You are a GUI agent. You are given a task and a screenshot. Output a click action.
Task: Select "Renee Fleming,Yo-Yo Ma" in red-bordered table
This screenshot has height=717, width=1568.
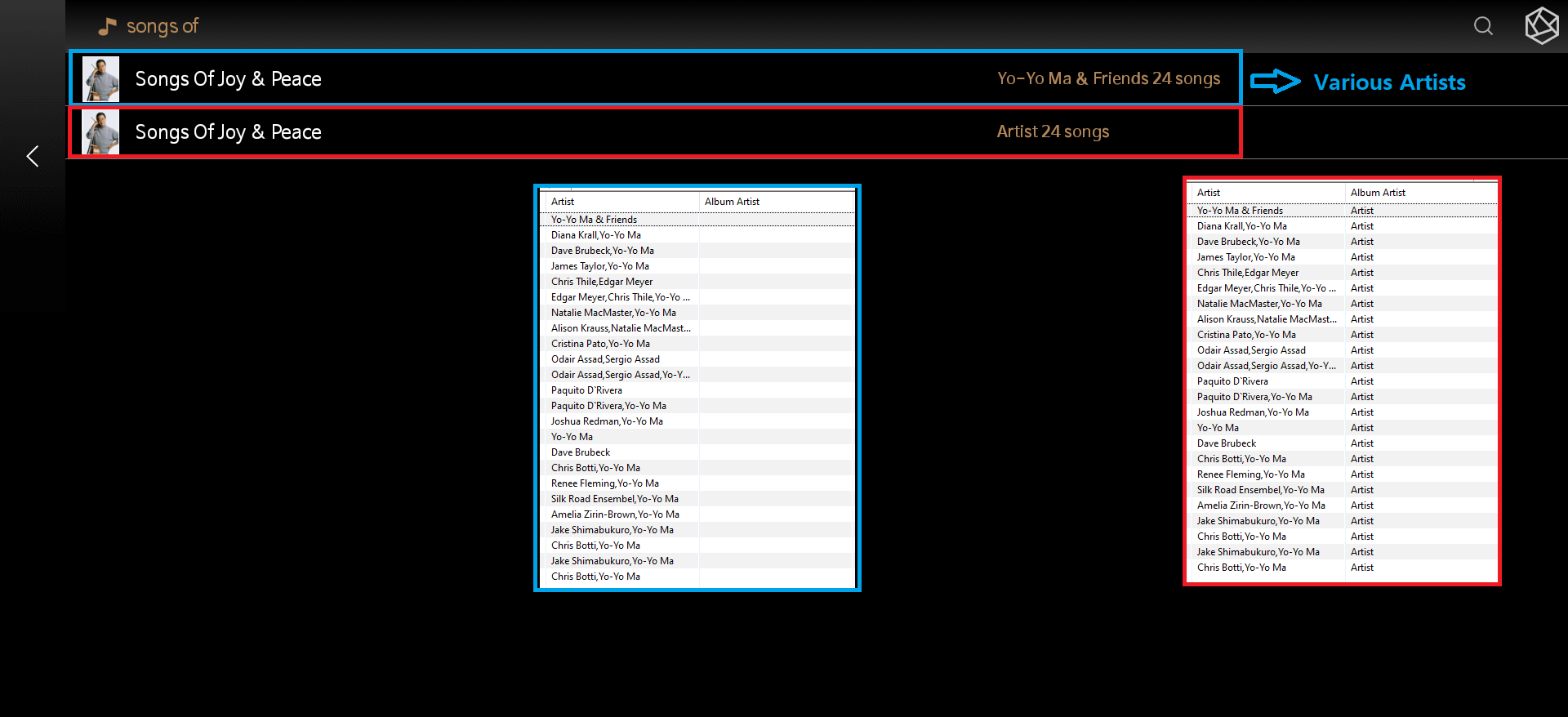[1250, 474]
